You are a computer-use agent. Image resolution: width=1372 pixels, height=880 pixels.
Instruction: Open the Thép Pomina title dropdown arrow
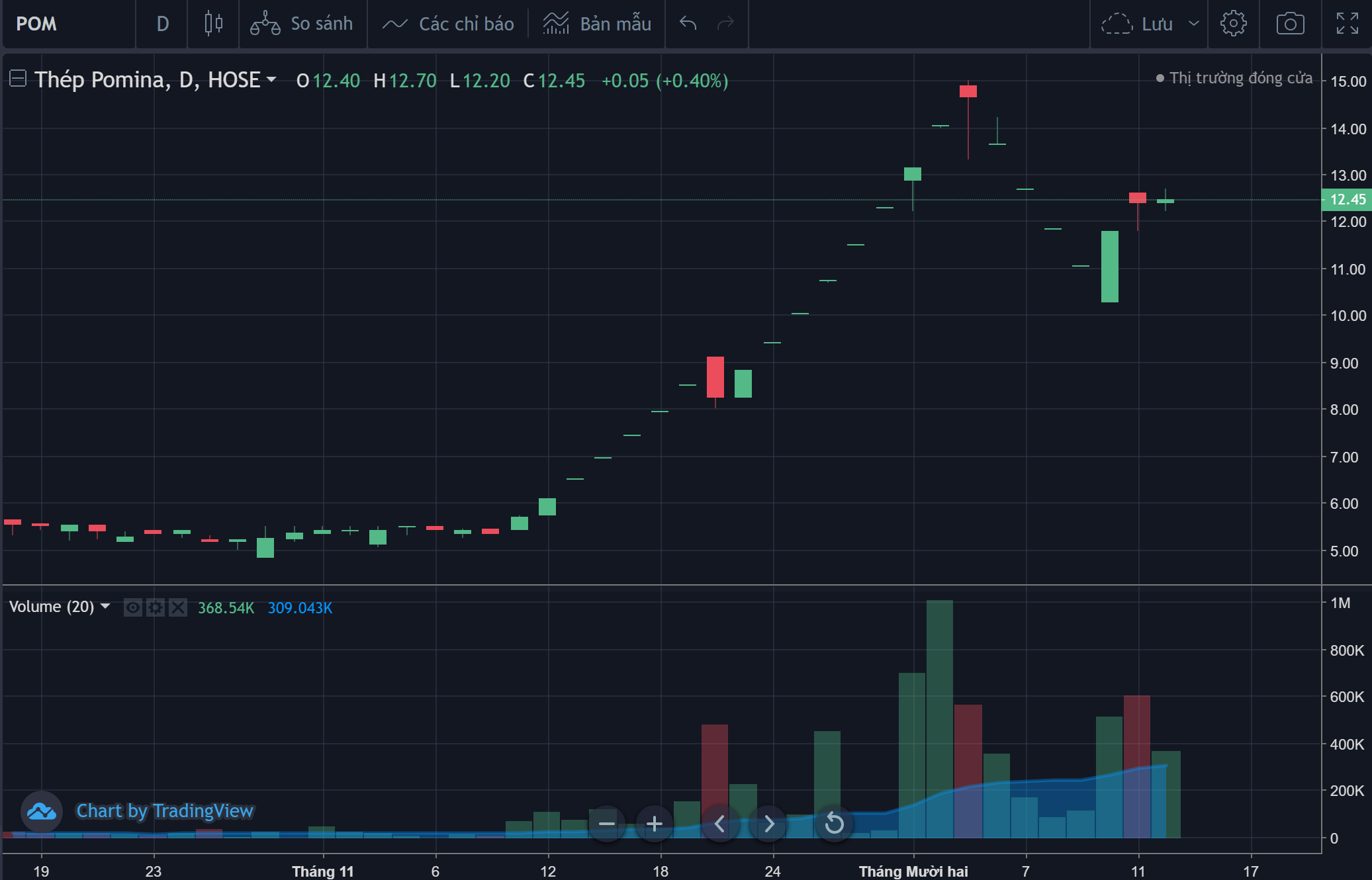(271, 80)
